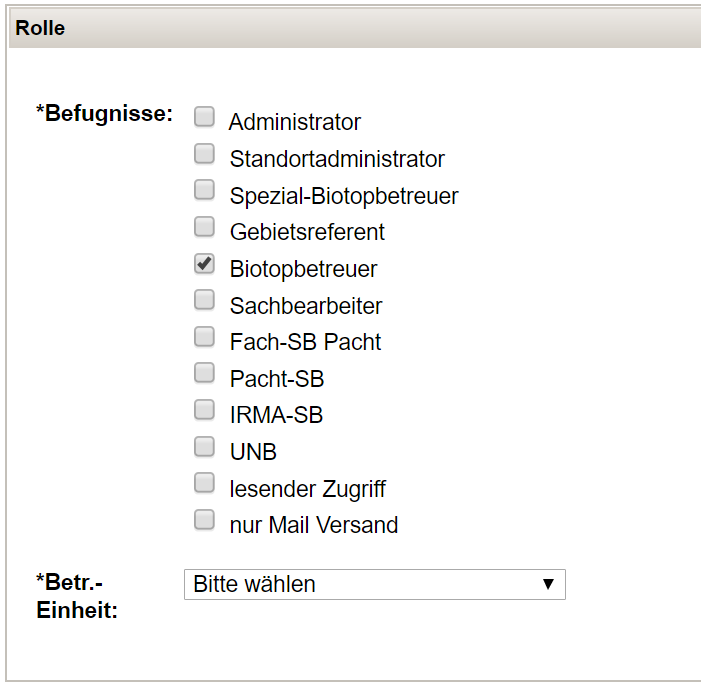Toggle the Sachbearbeiter checkbox
The height and width of the screenshot is (690, 701).
204,300
